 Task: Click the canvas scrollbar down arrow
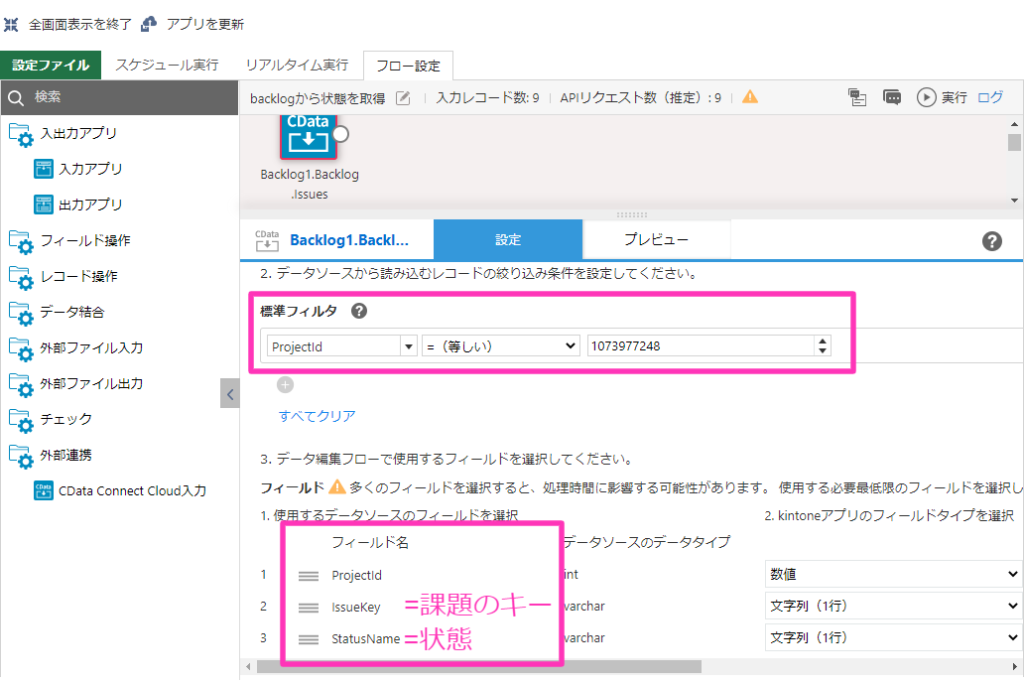[1014, 201]
